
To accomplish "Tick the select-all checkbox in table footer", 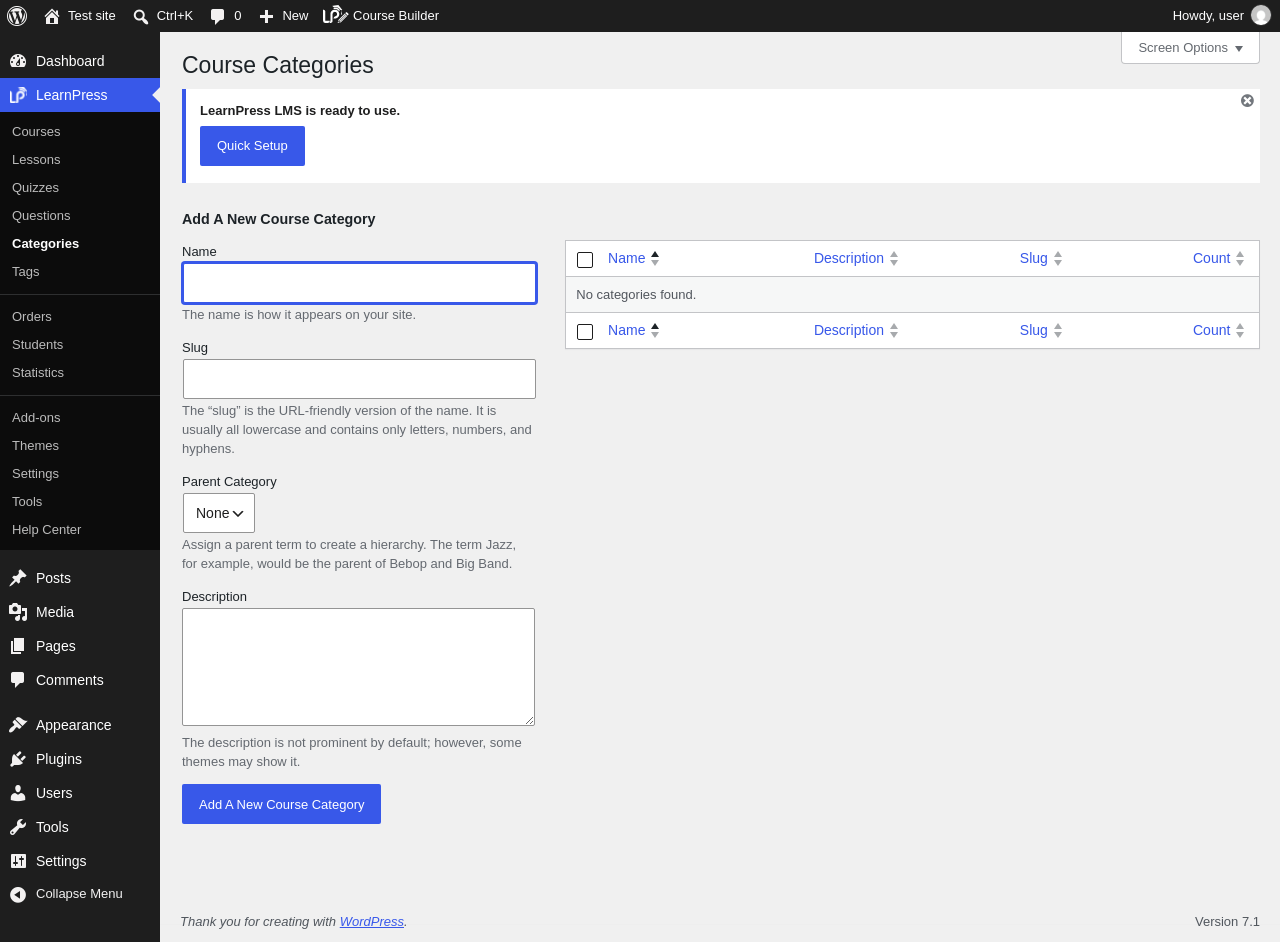I will tap(585, 332).
